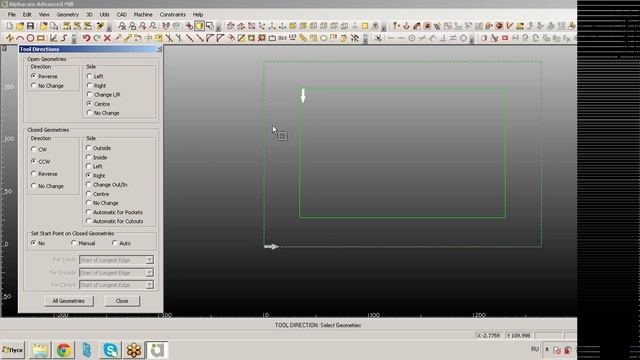Open Skype from the taskbar
The height and width of the screenshot is (360, 640).
click(x=111, y=350)
